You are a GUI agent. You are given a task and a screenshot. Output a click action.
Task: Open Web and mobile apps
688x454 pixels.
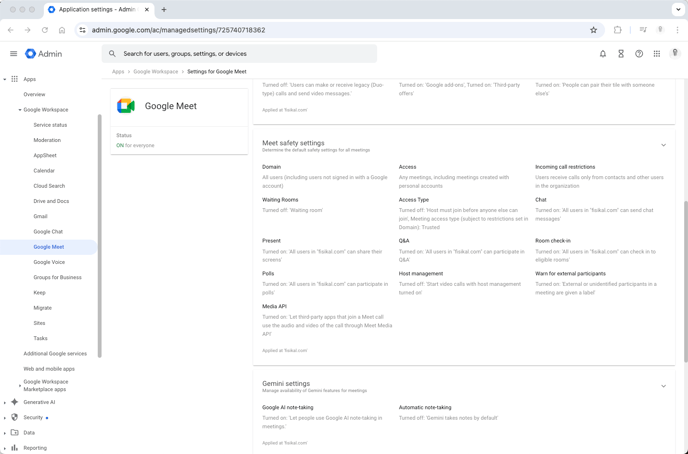[49, 369]
